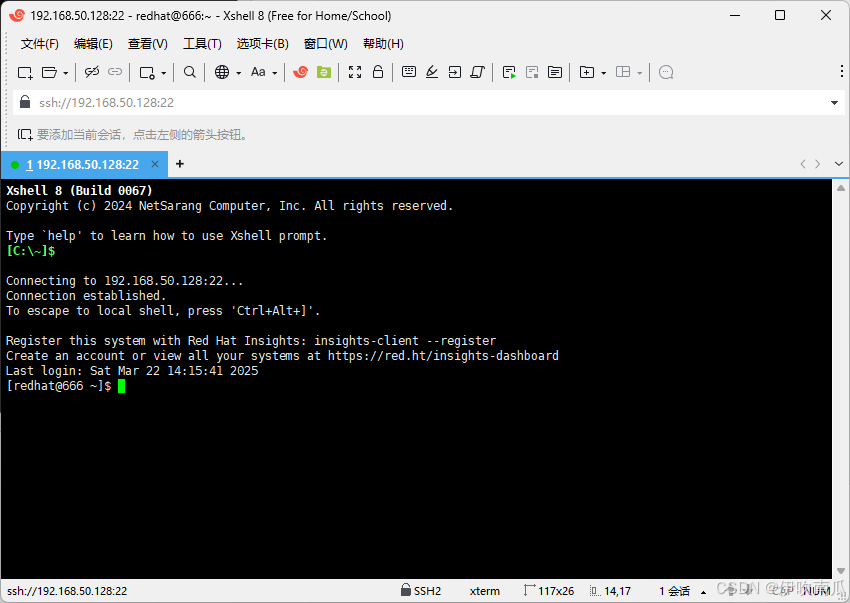Open the 编辑(E) menu
The width and height of the screenshot is (850, 603).
click(x=93, y=44)
